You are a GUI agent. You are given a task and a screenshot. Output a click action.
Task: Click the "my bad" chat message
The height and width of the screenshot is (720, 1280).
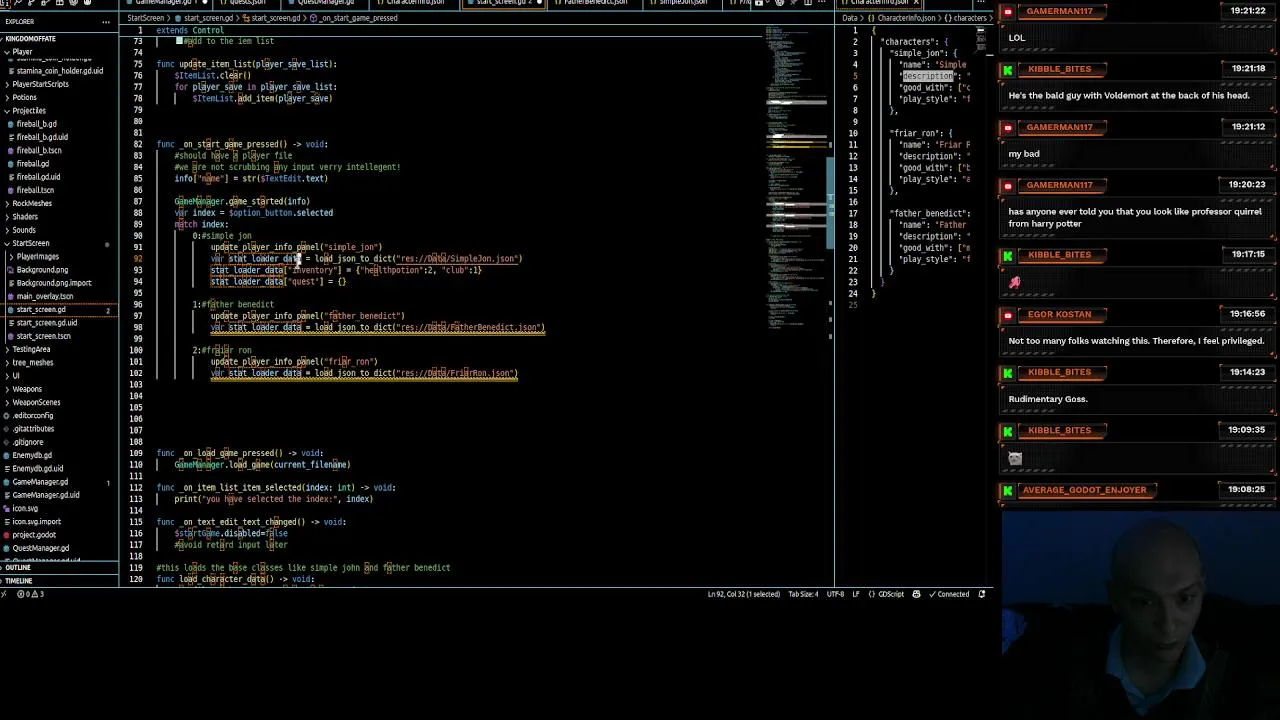[1024, 154]
